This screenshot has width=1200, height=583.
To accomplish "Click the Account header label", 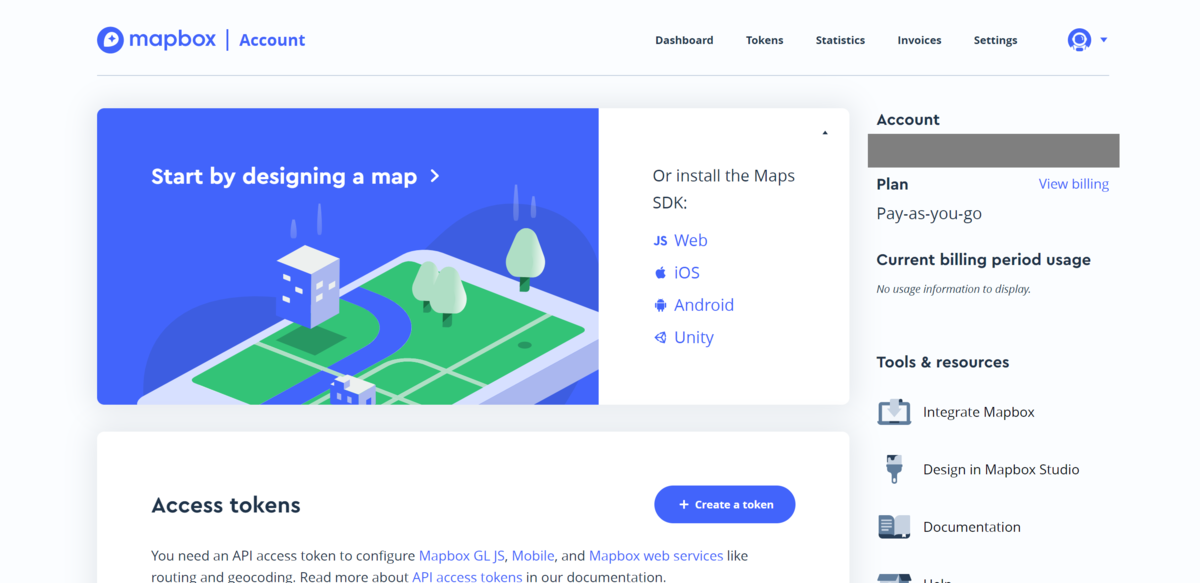I will [x=272, y=40].
